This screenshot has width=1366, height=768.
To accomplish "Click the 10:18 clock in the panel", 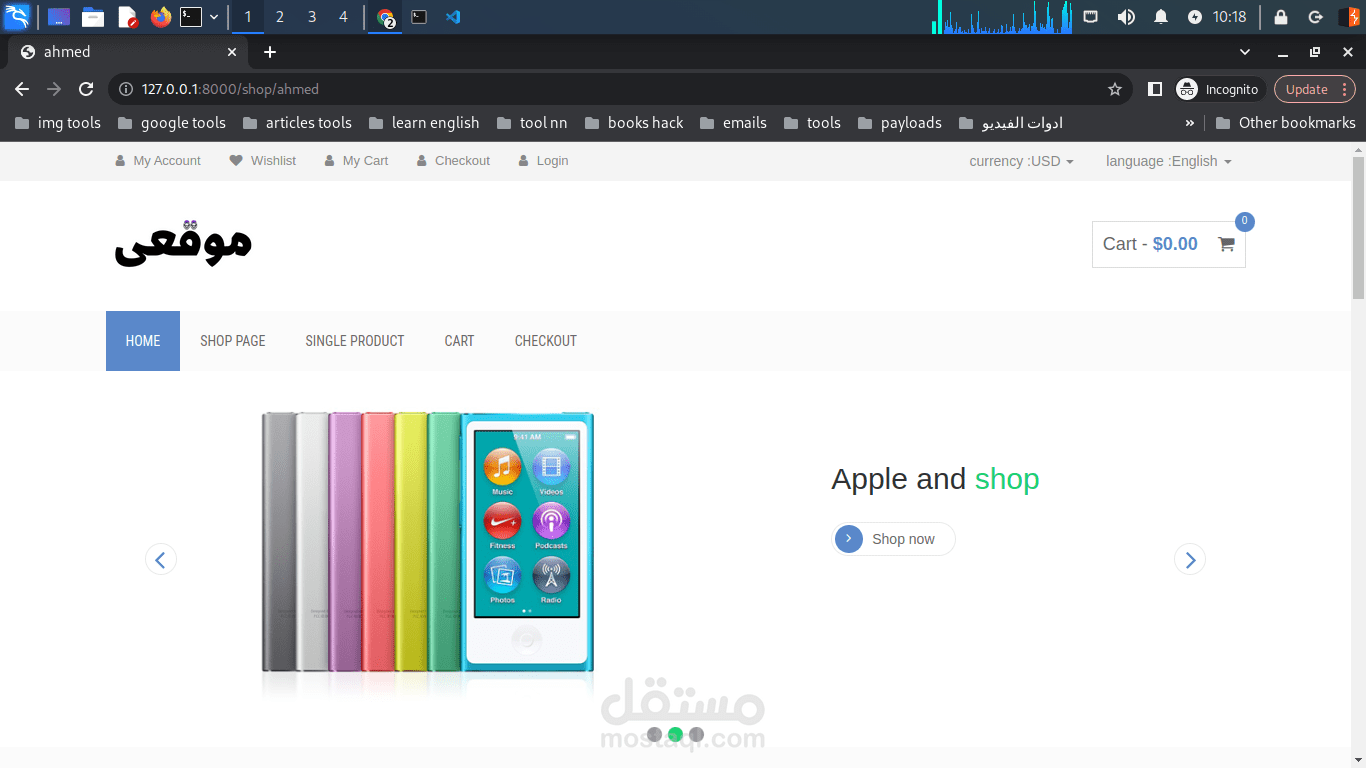I will point(1229,17).
